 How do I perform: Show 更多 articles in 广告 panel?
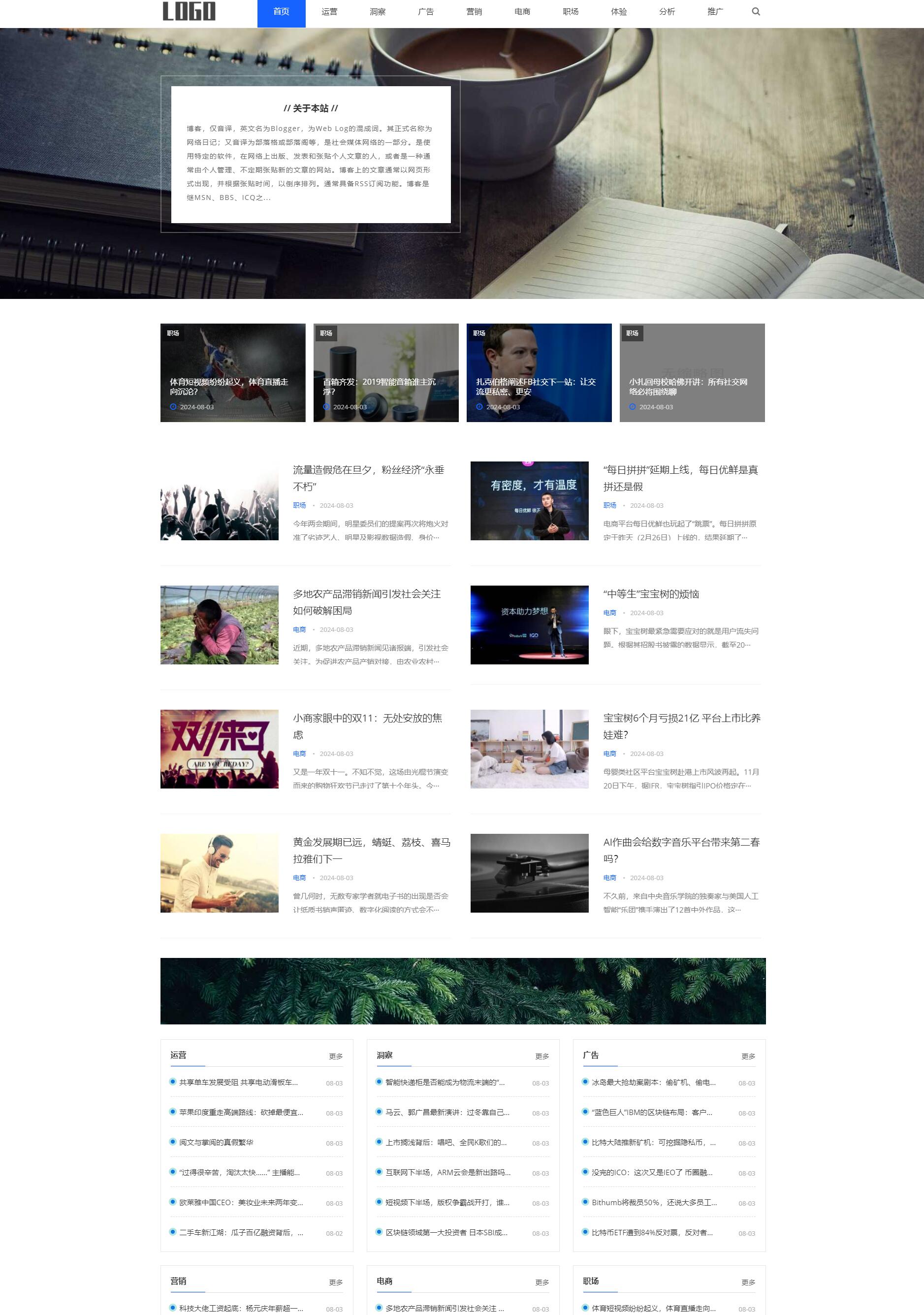coord(748,1056)
